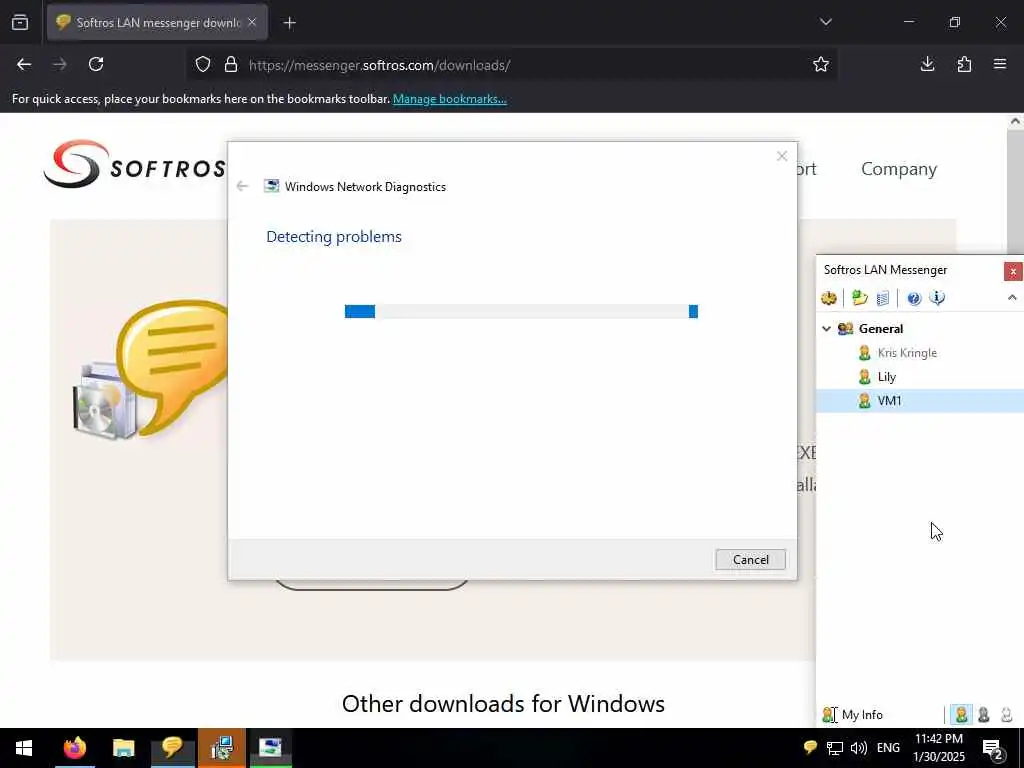Click Network Diagnostics taskbar button

[270, 748]
